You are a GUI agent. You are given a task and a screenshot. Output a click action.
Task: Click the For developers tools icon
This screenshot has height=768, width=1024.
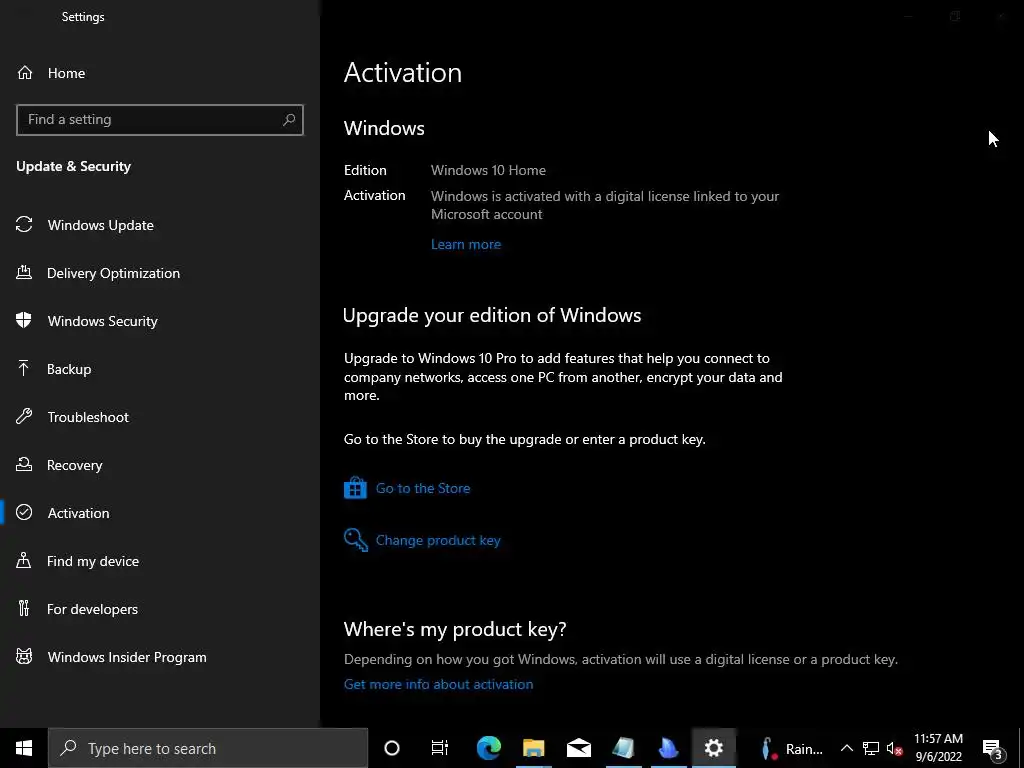click(x=24, y=608)
